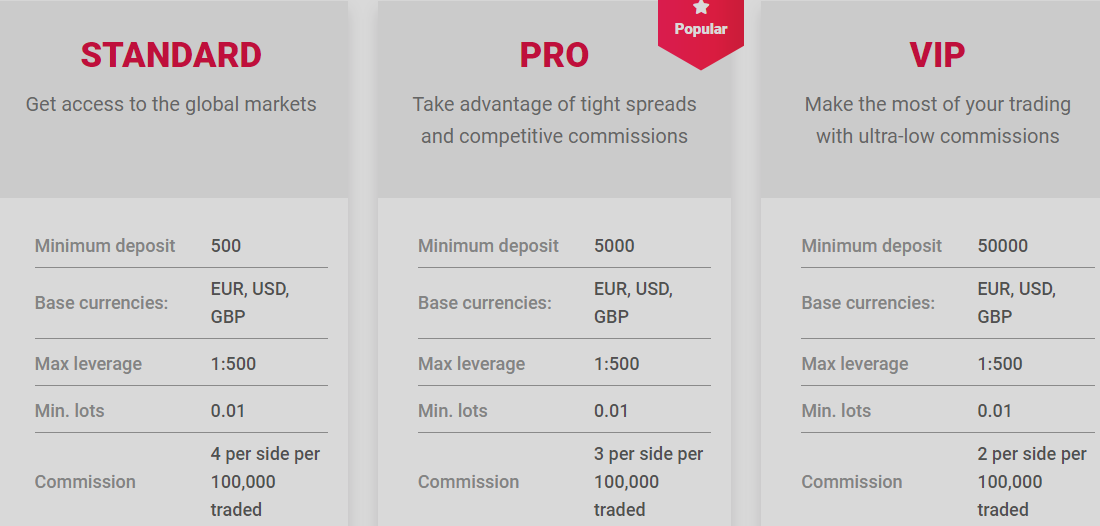Select the VIP account heading
The width and height of the screenshot is (1100, 526).
click(x=937, y=55)
